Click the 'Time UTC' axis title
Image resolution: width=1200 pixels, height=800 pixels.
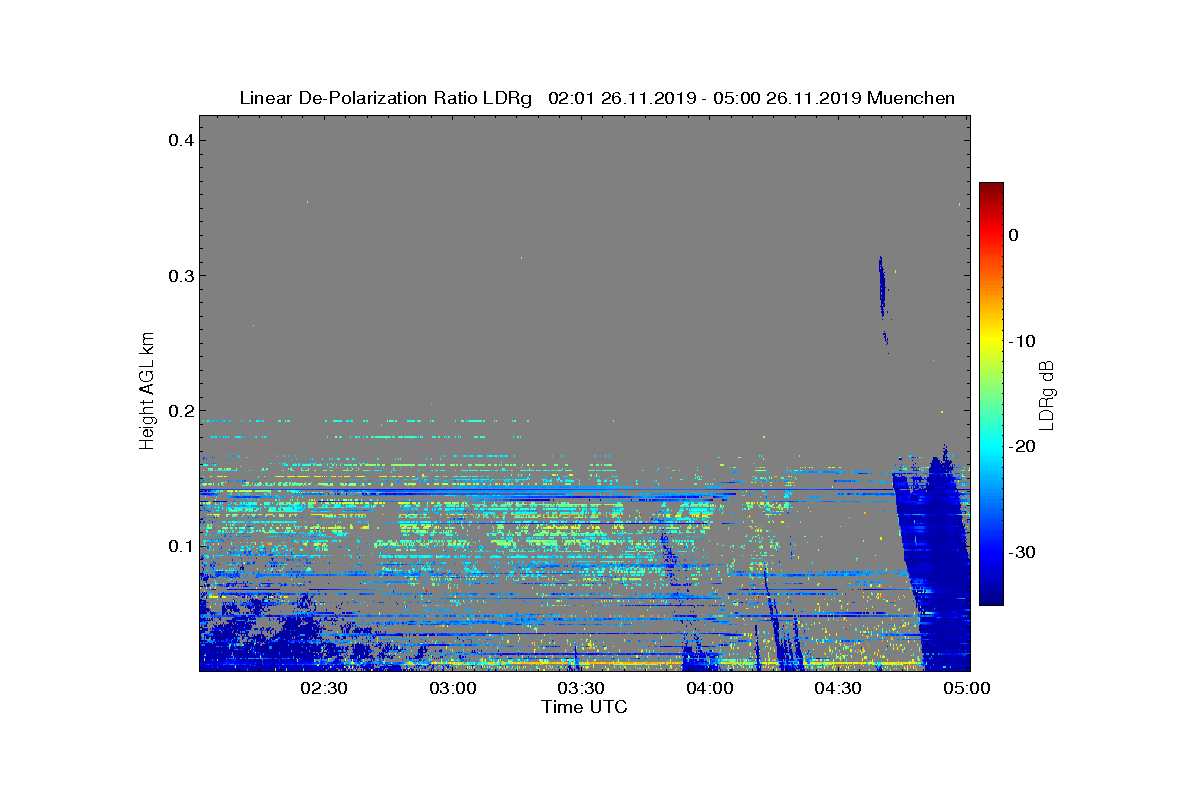pos(585,707)
